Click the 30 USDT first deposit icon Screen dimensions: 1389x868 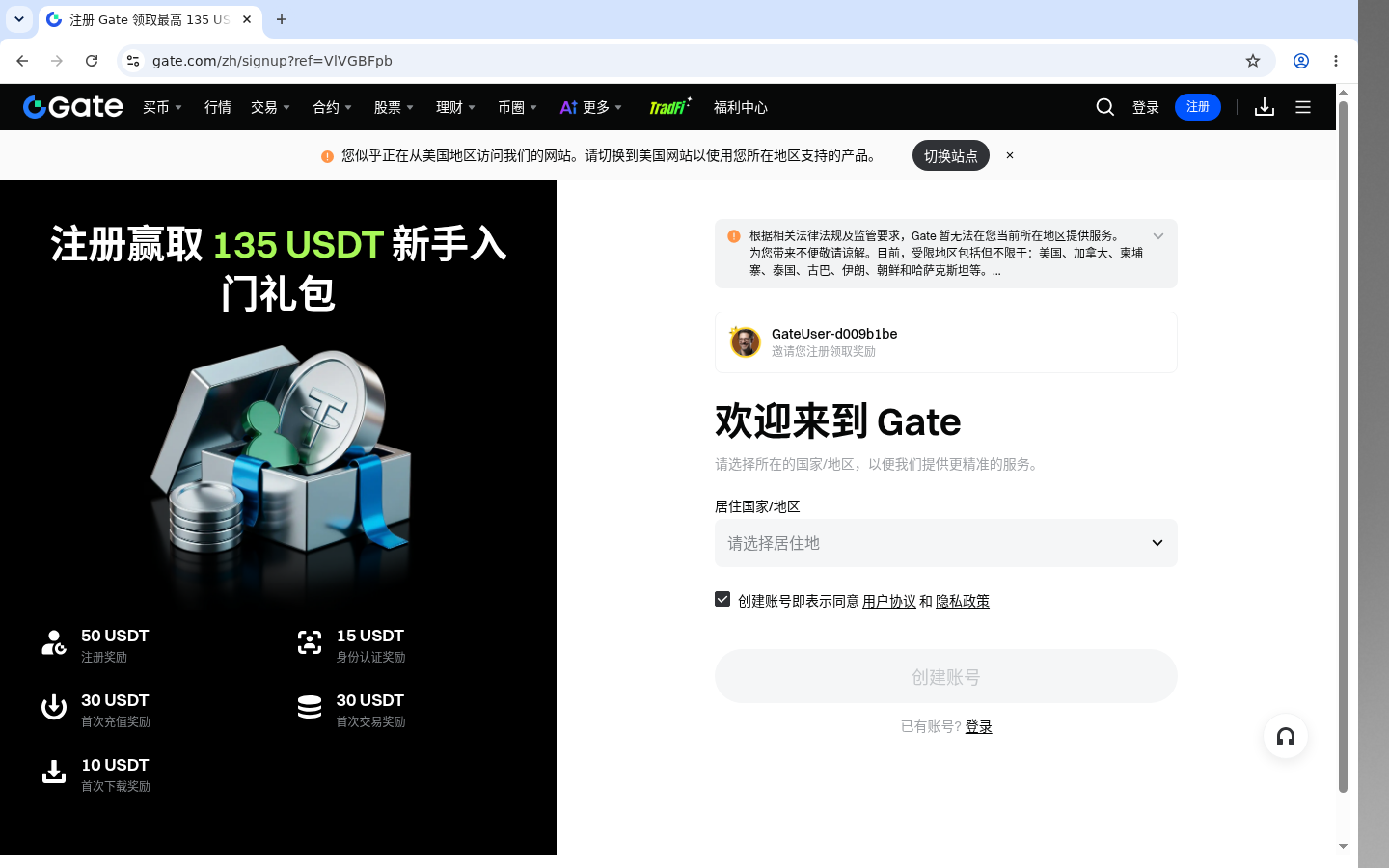pyautogui.click(x=54, y=707)
